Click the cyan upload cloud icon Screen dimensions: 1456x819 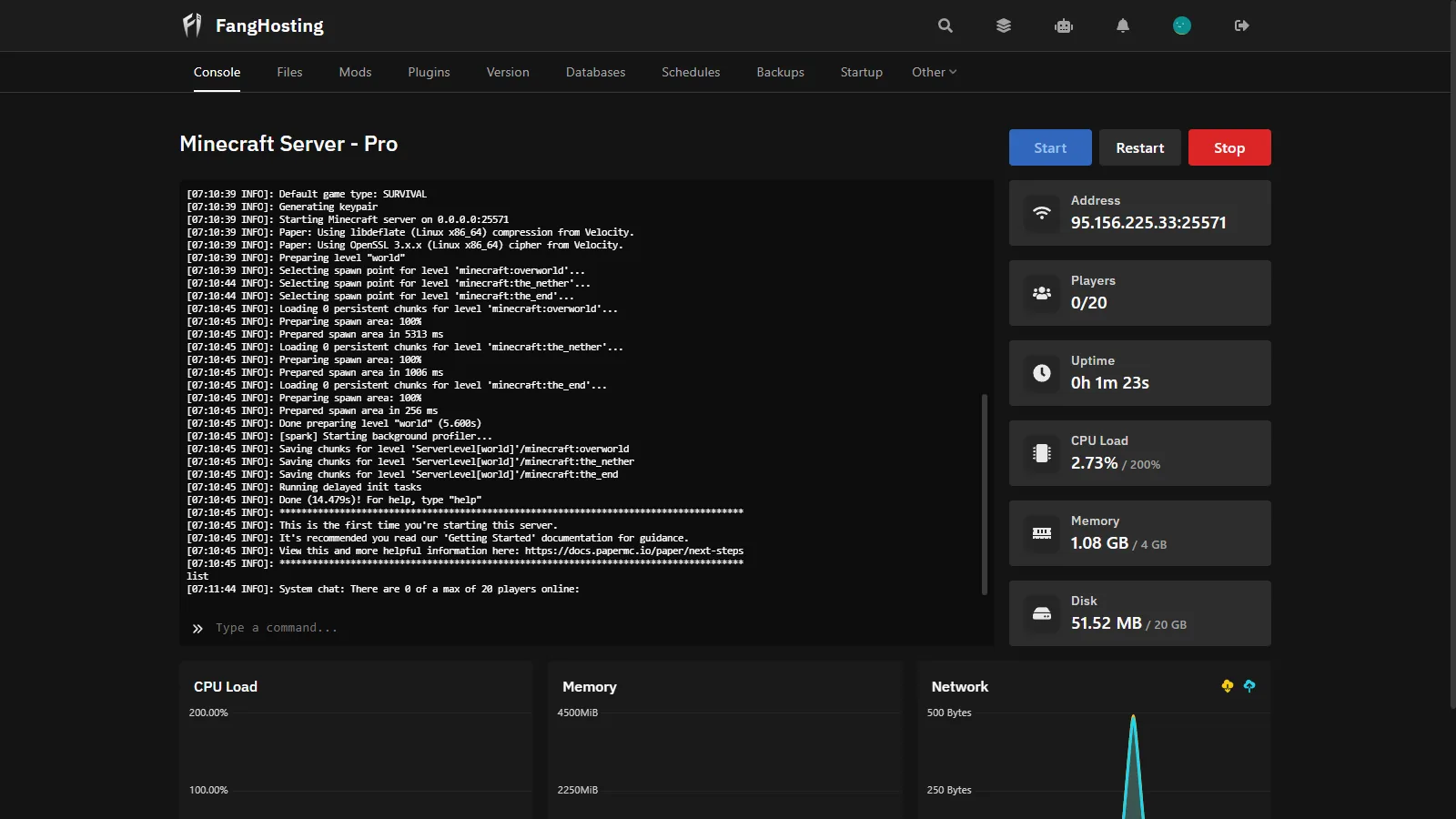click(x=1249, y=686)
